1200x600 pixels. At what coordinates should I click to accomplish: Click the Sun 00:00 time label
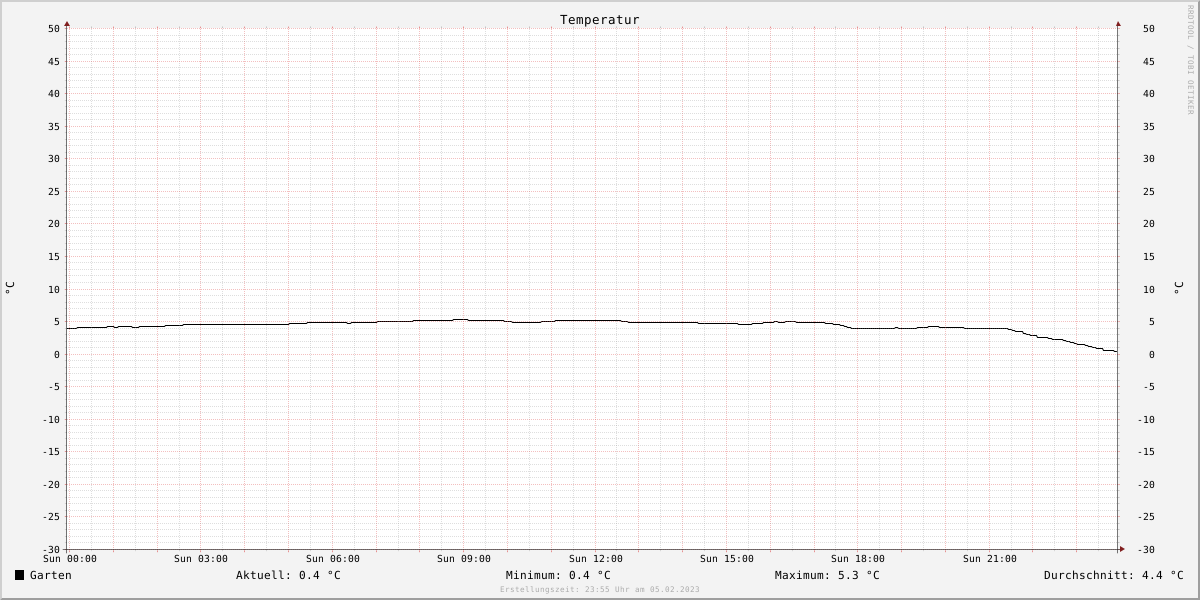tap(70, 559)
